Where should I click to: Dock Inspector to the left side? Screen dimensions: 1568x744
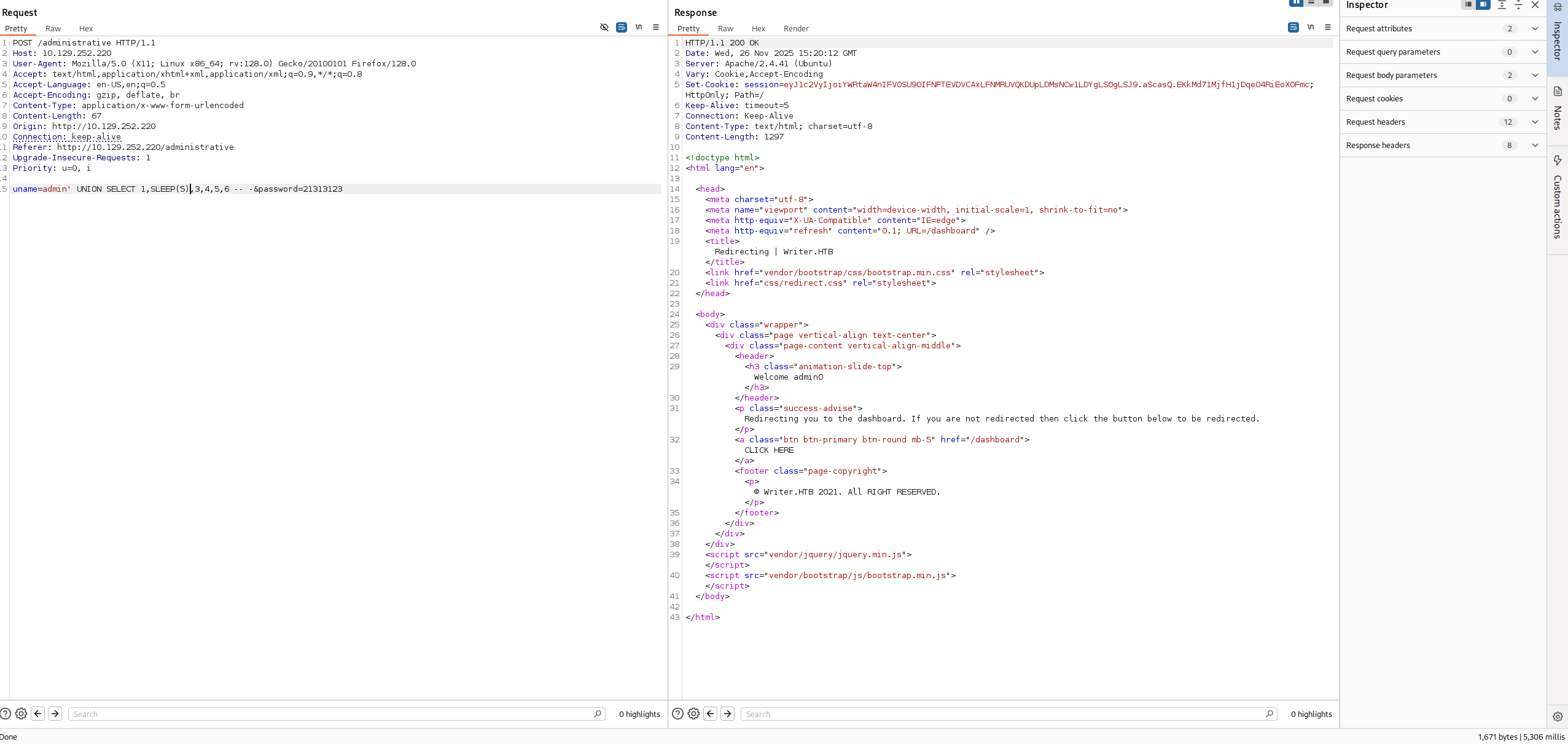pyautogui.click(x=1469, y=5)
